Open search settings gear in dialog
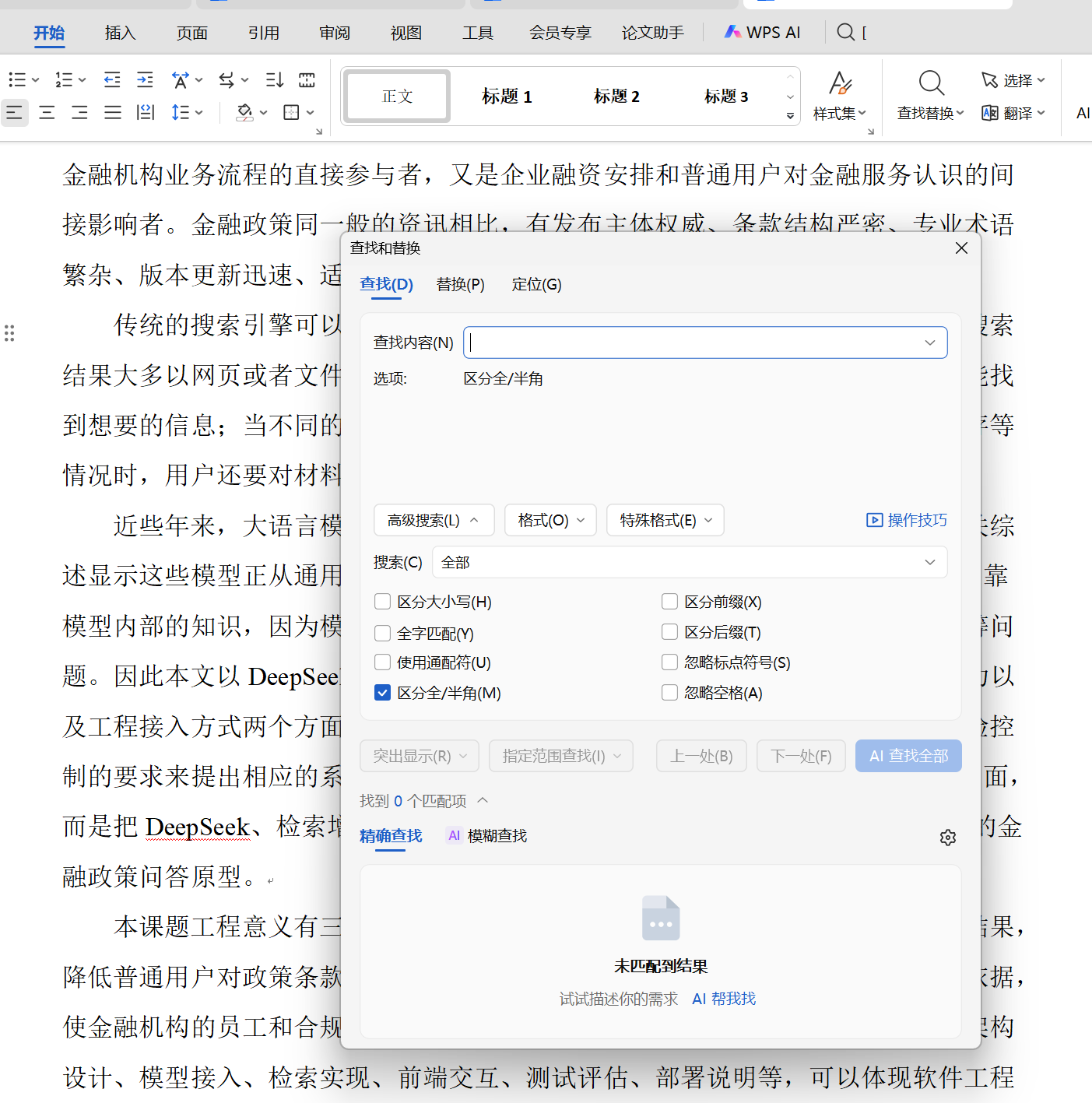Image resolution: width=1092 pixels, height=1103 pixels. coord(947,837)
